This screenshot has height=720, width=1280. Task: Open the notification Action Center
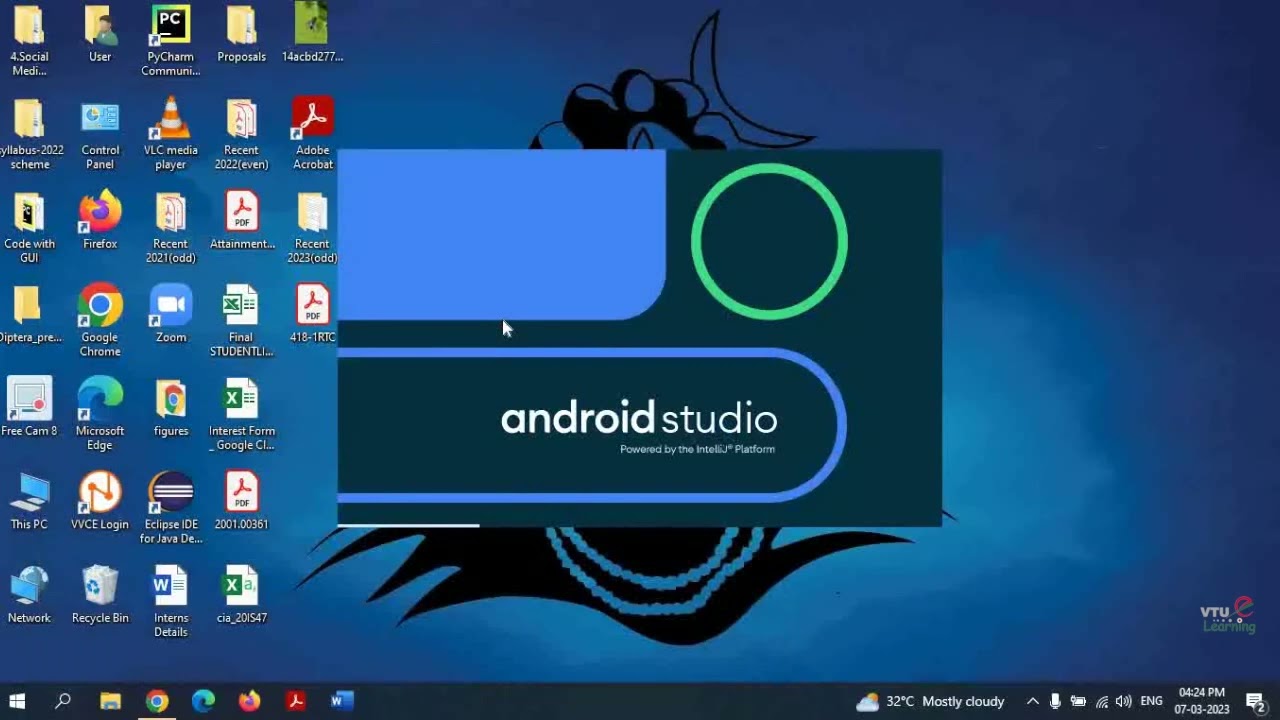click(1256, 701)
